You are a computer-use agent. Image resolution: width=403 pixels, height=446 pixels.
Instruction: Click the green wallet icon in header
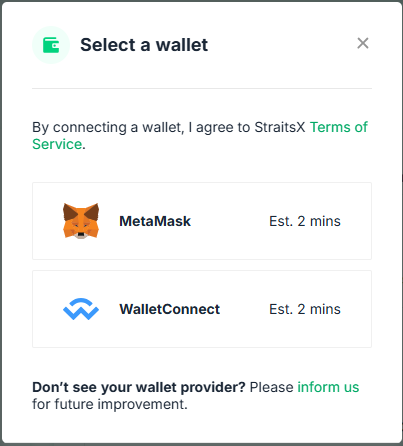(51, 45)
